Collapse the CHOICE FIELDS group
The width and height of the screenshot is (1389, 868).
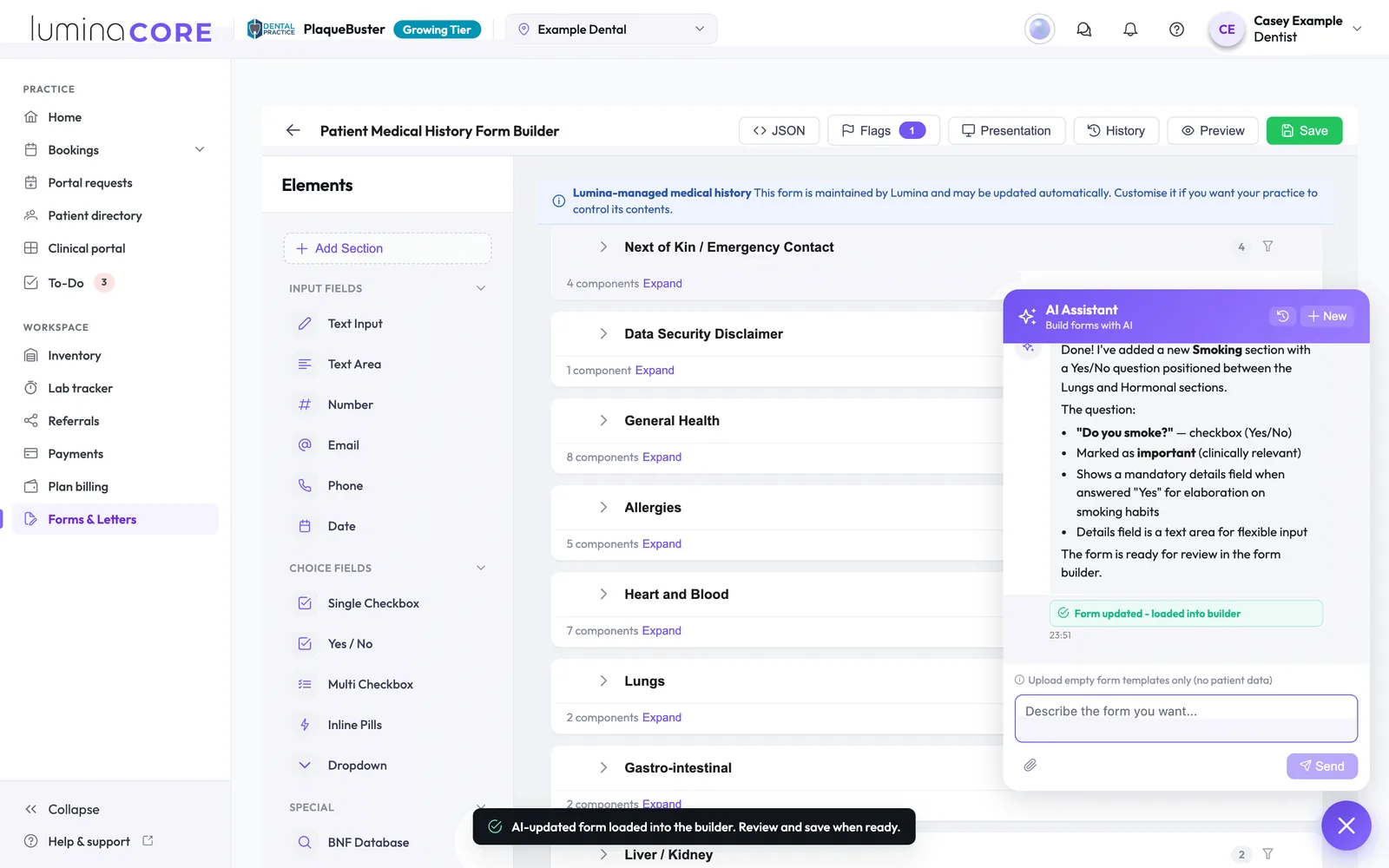pos(481,568)
